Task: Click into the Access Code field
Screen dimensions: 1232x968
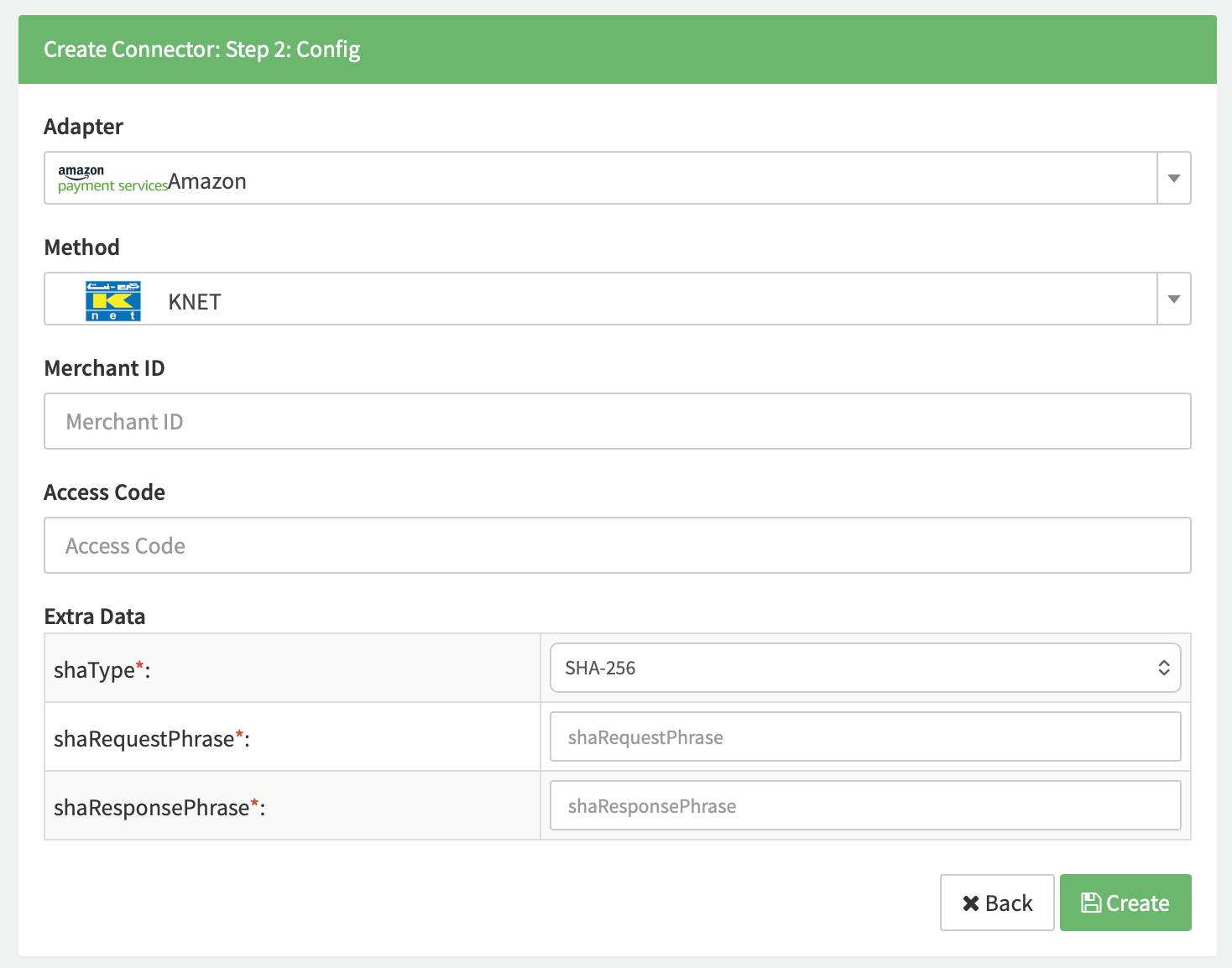Action: click(x=617, y=545)
